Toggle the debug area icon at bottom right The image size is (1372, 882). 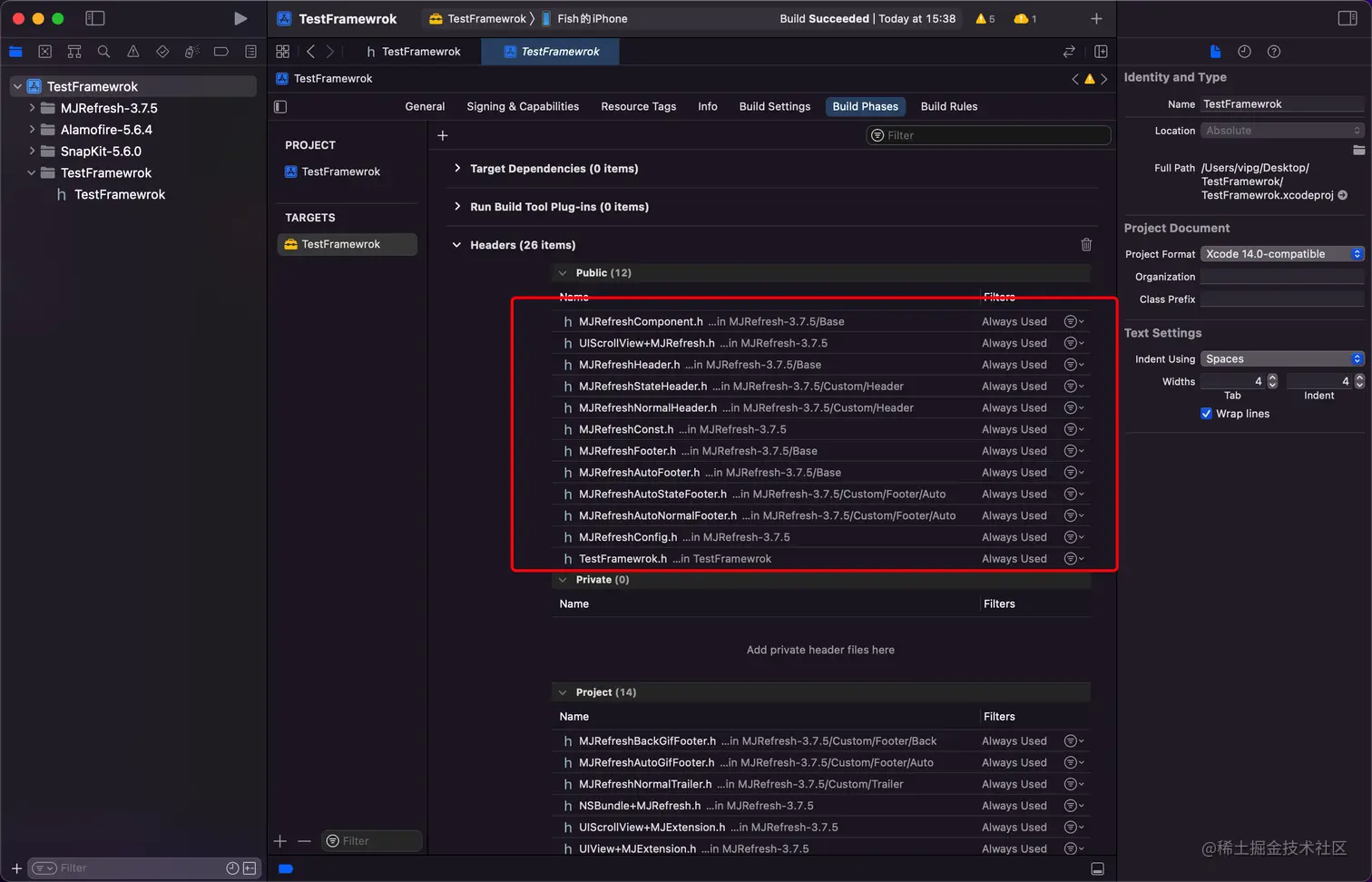pyautogui.click(x=1097, y=868)
